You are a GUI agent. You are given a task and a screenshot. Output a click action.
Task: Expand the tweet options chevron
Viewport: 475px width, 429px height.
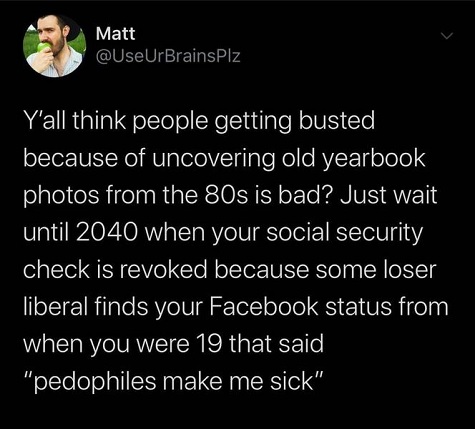tap(447, 35)
